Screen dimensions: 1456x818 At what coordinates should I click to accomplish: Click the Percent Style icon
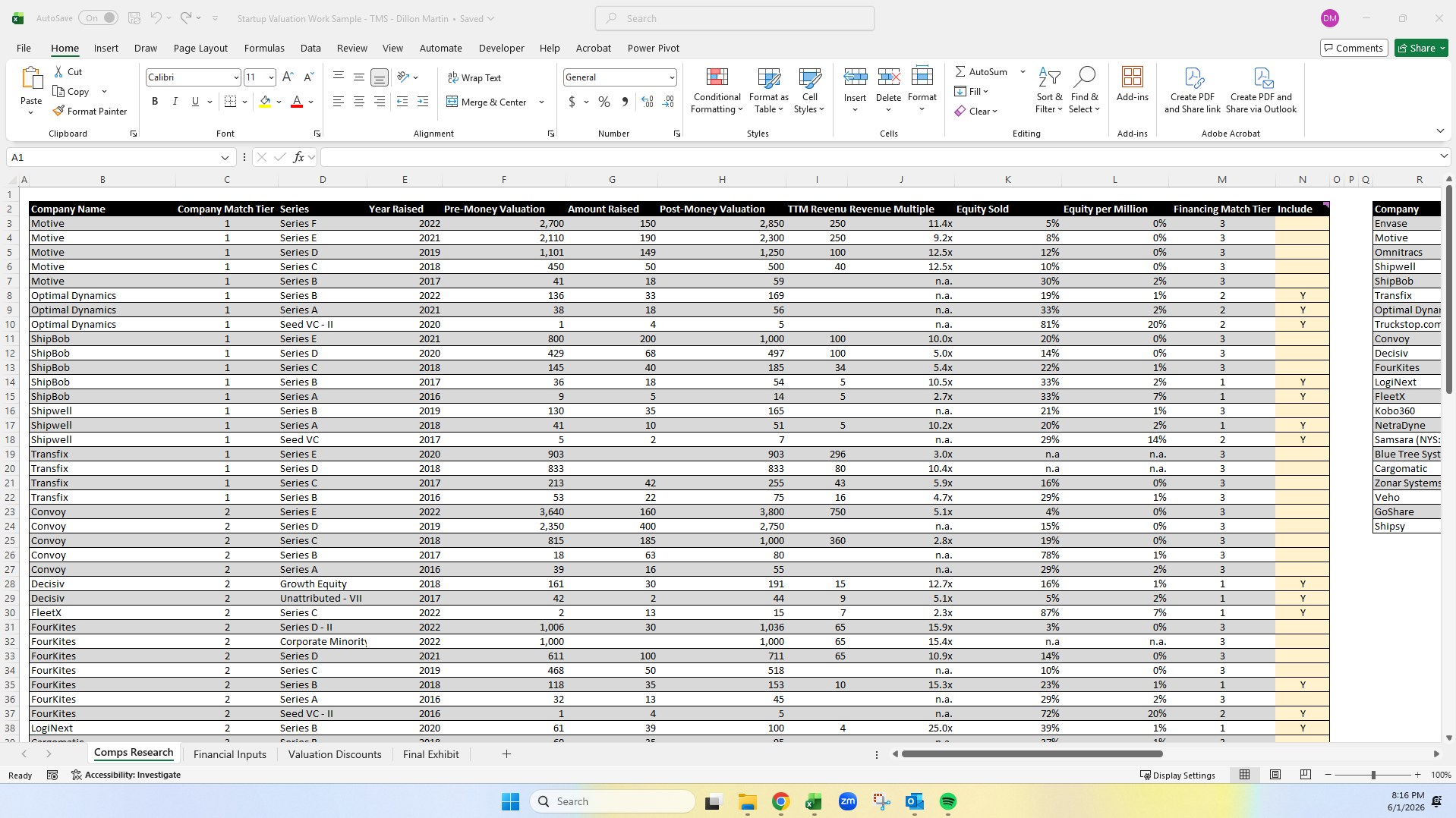[x=604, y=101]
